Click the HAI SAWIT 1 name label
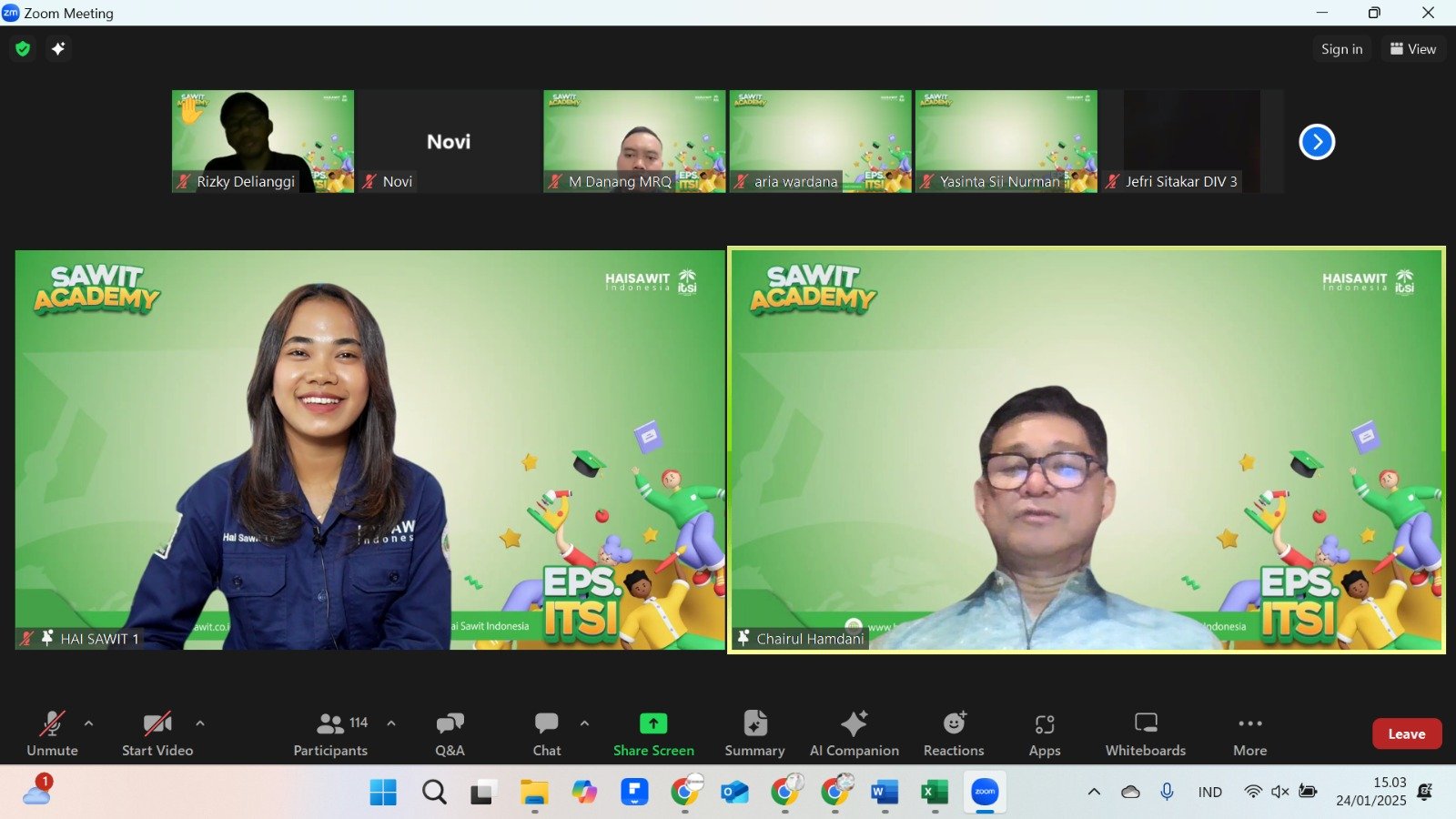 pyautogui.click(x=99, y=639)
